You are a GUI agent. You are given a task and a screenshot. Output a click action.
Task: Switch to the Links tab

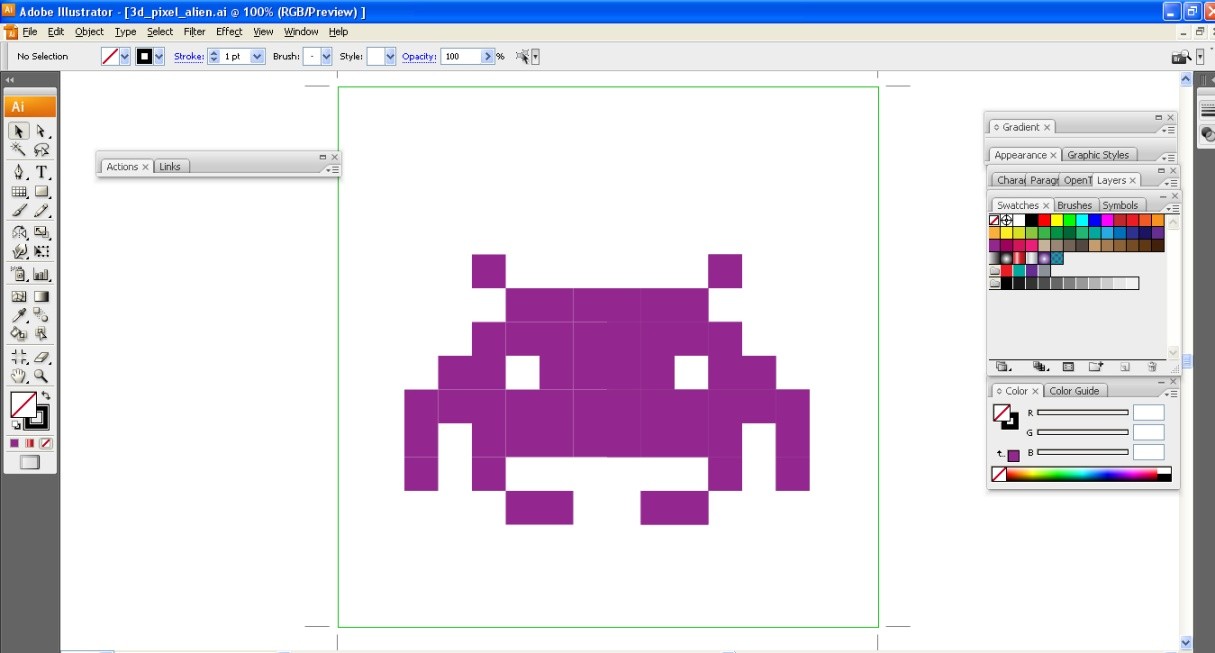tap(170, 167)
